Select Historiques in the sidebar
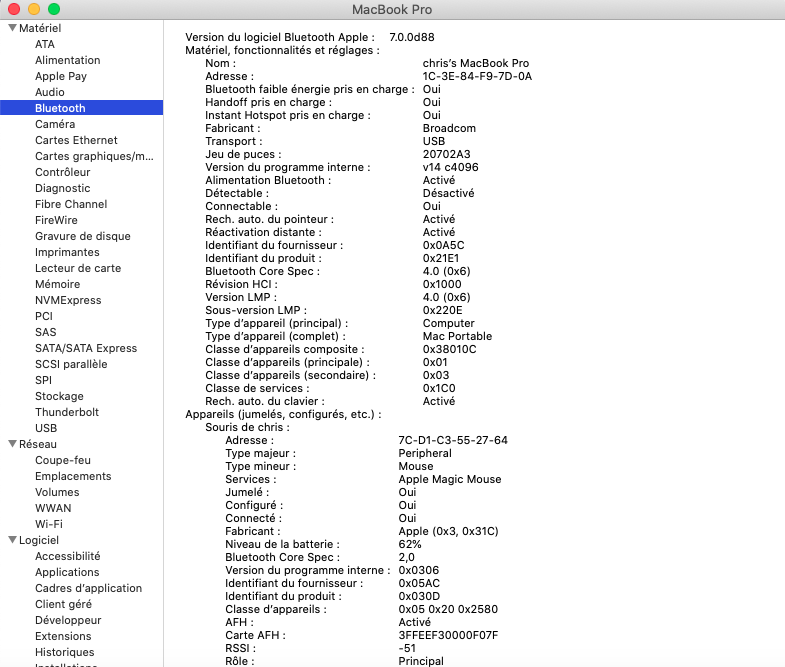785x667 pixels. 65,652
